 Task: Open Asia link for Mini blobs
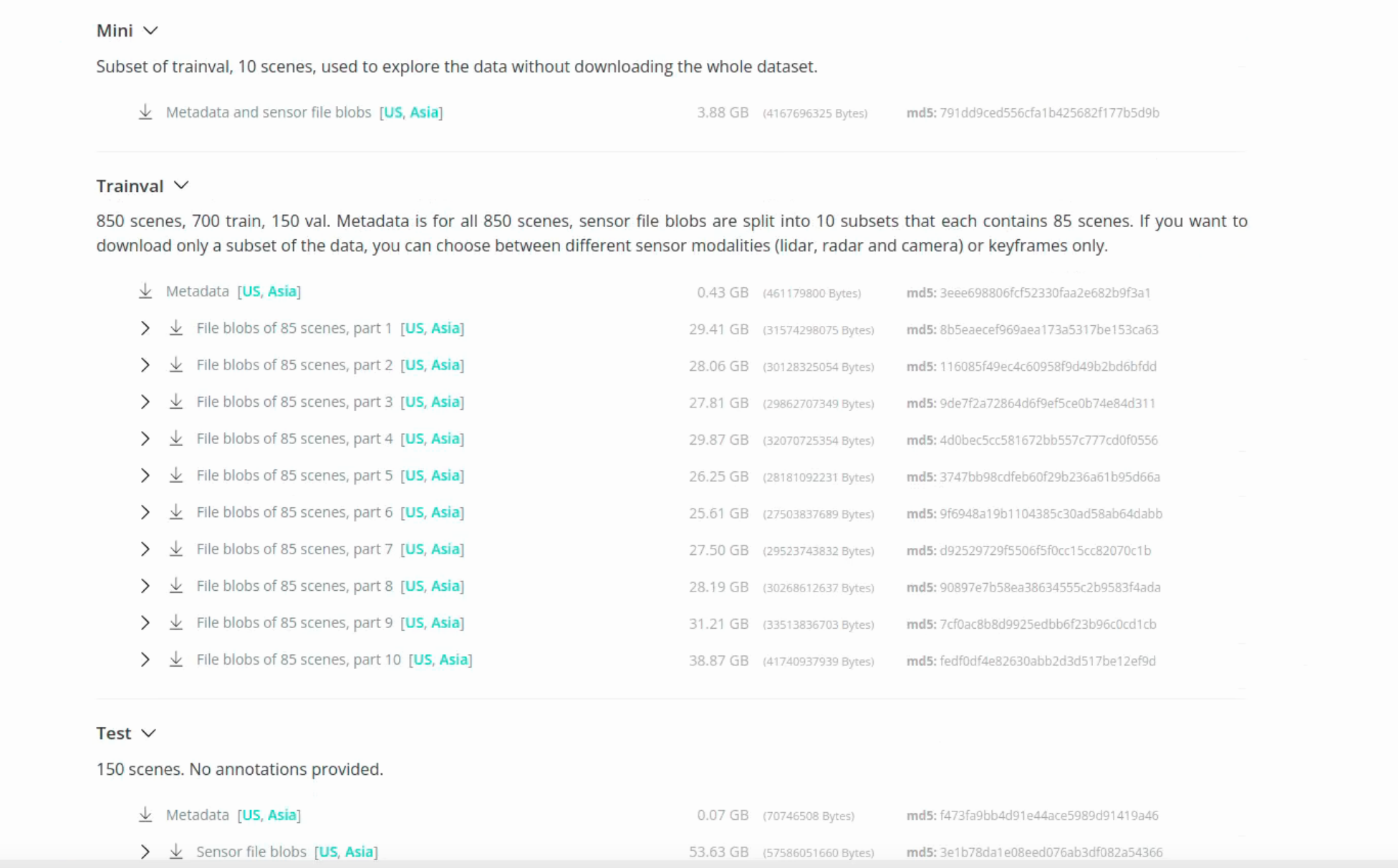coord(424,112)
